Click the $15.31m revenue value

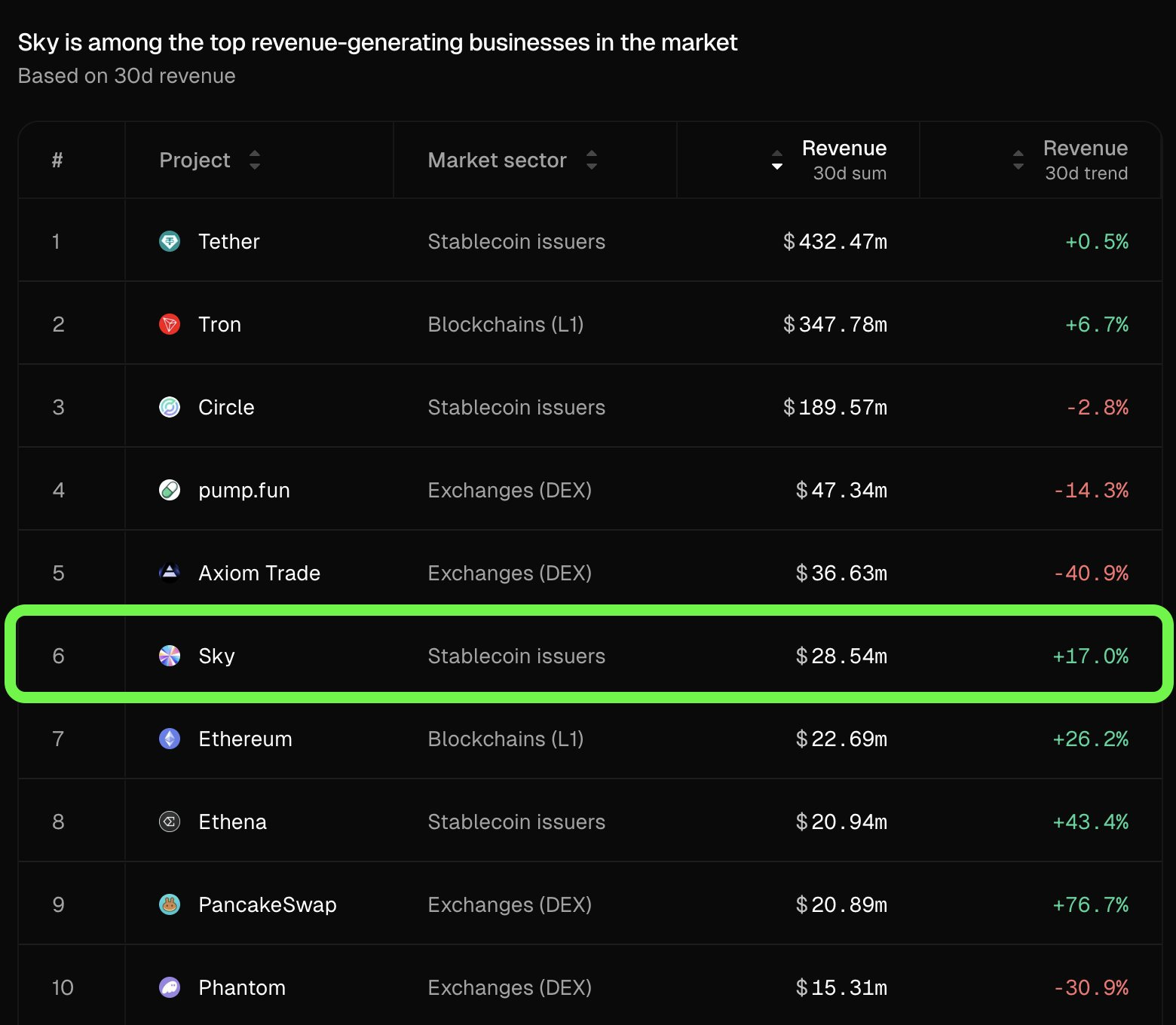841,987
